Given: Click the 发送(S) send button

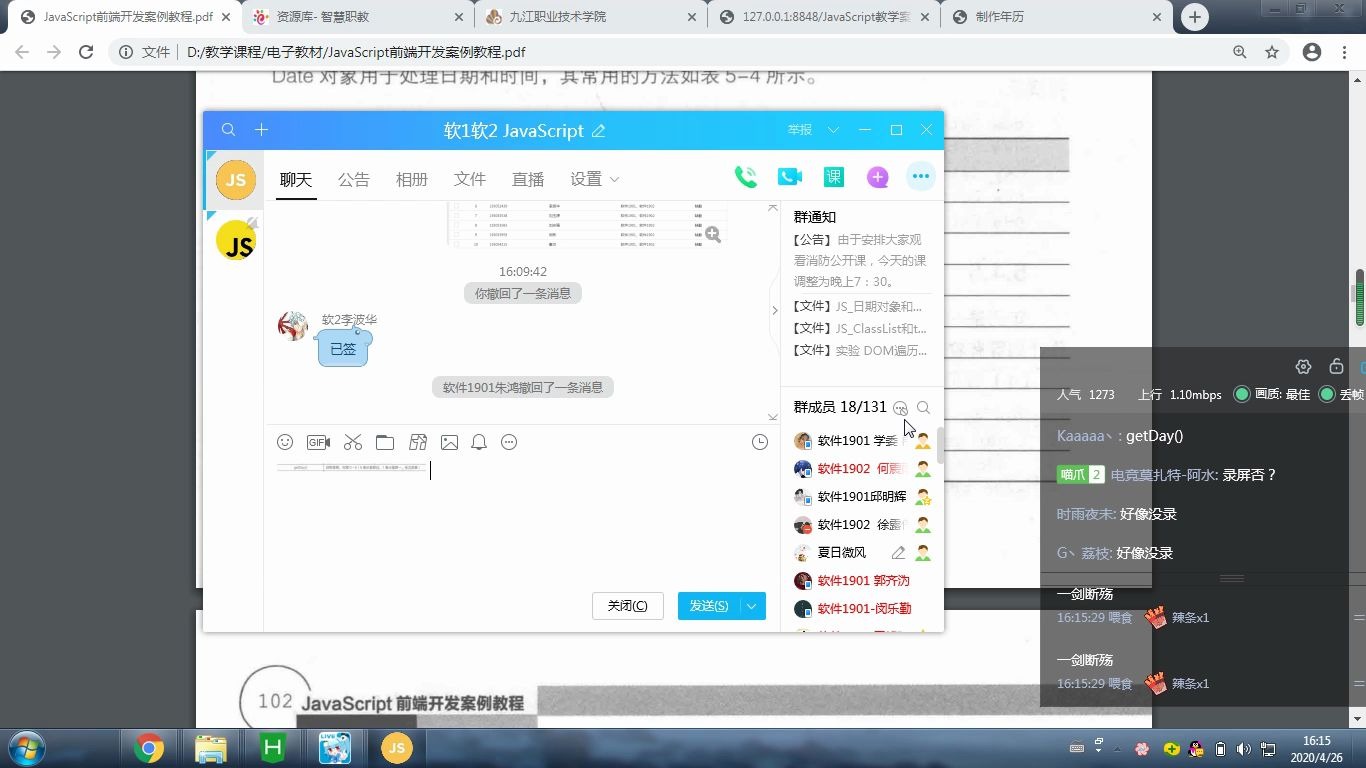Looking at the screenshot, I should (x=711, y=605).
